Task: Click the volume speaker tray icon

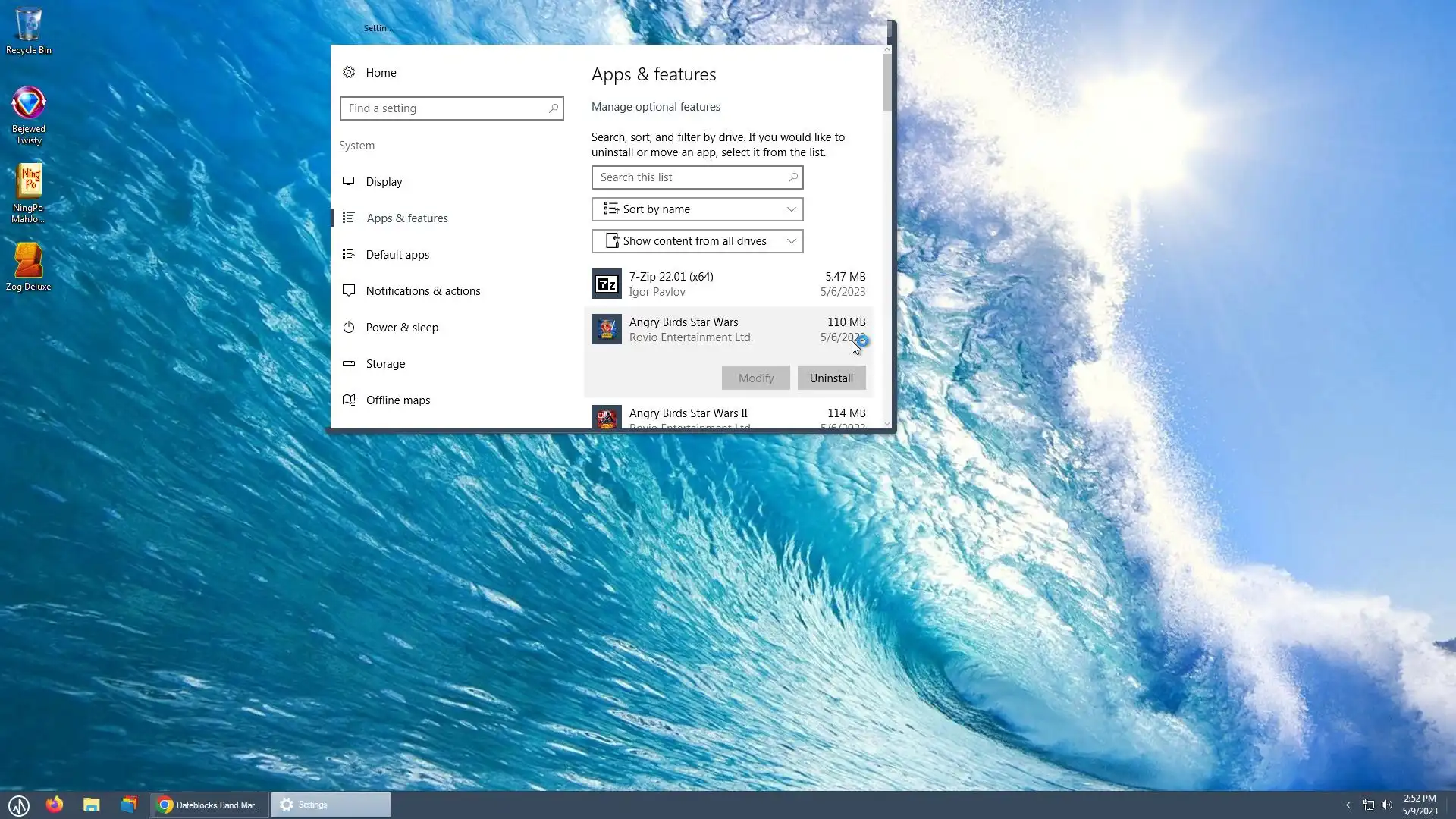Action: (1387, 805)
